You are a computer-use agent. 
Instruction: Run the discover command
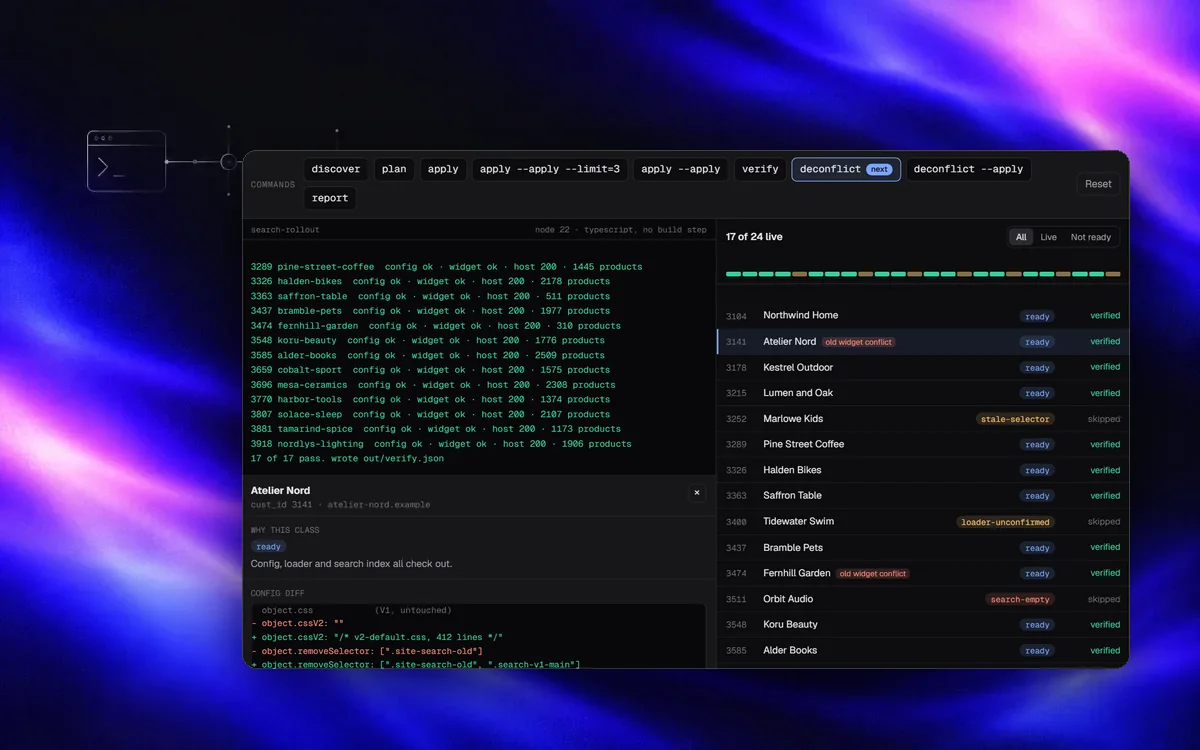(336, 169)
